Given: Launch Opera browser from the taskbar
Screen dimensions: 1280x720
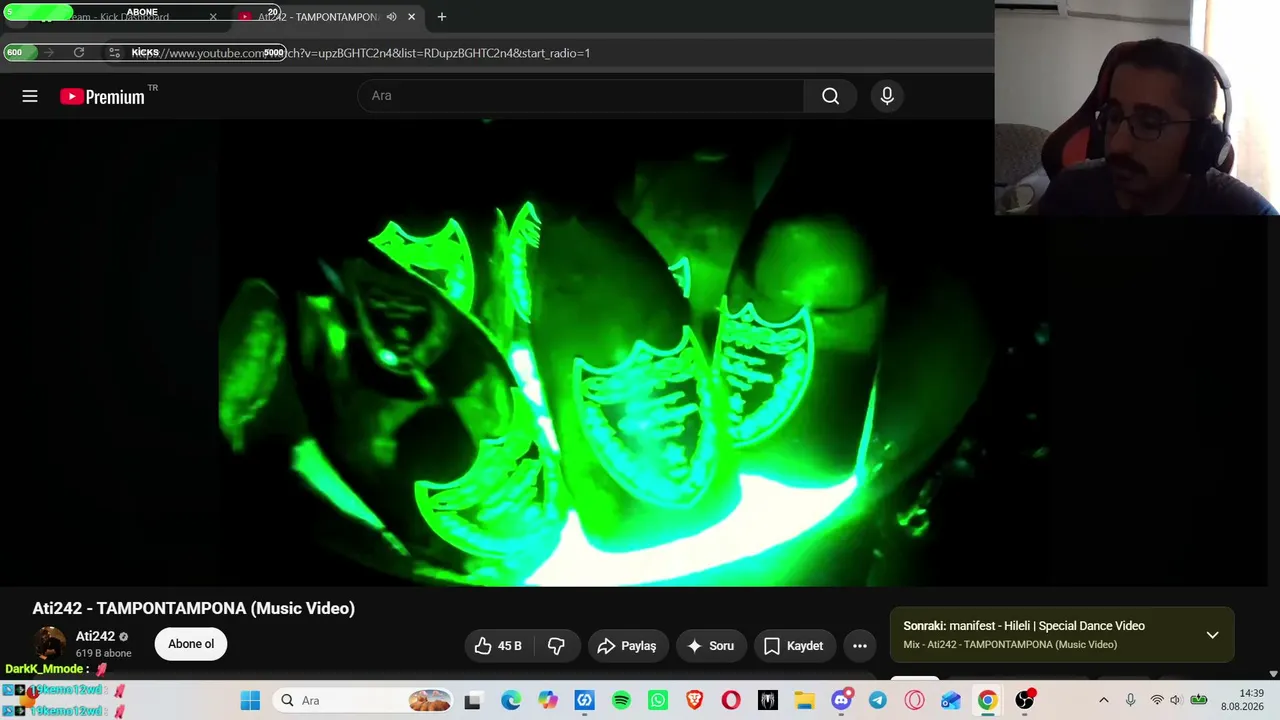Looking at the screenshot, I should pos(731,700).
